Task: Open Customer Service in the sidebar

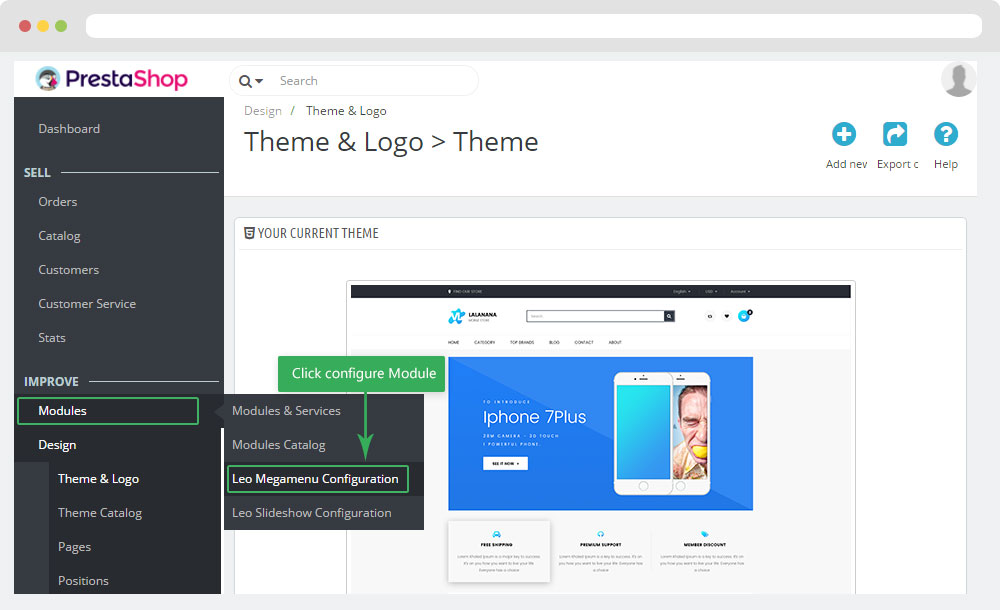Action: click(87, 304)
